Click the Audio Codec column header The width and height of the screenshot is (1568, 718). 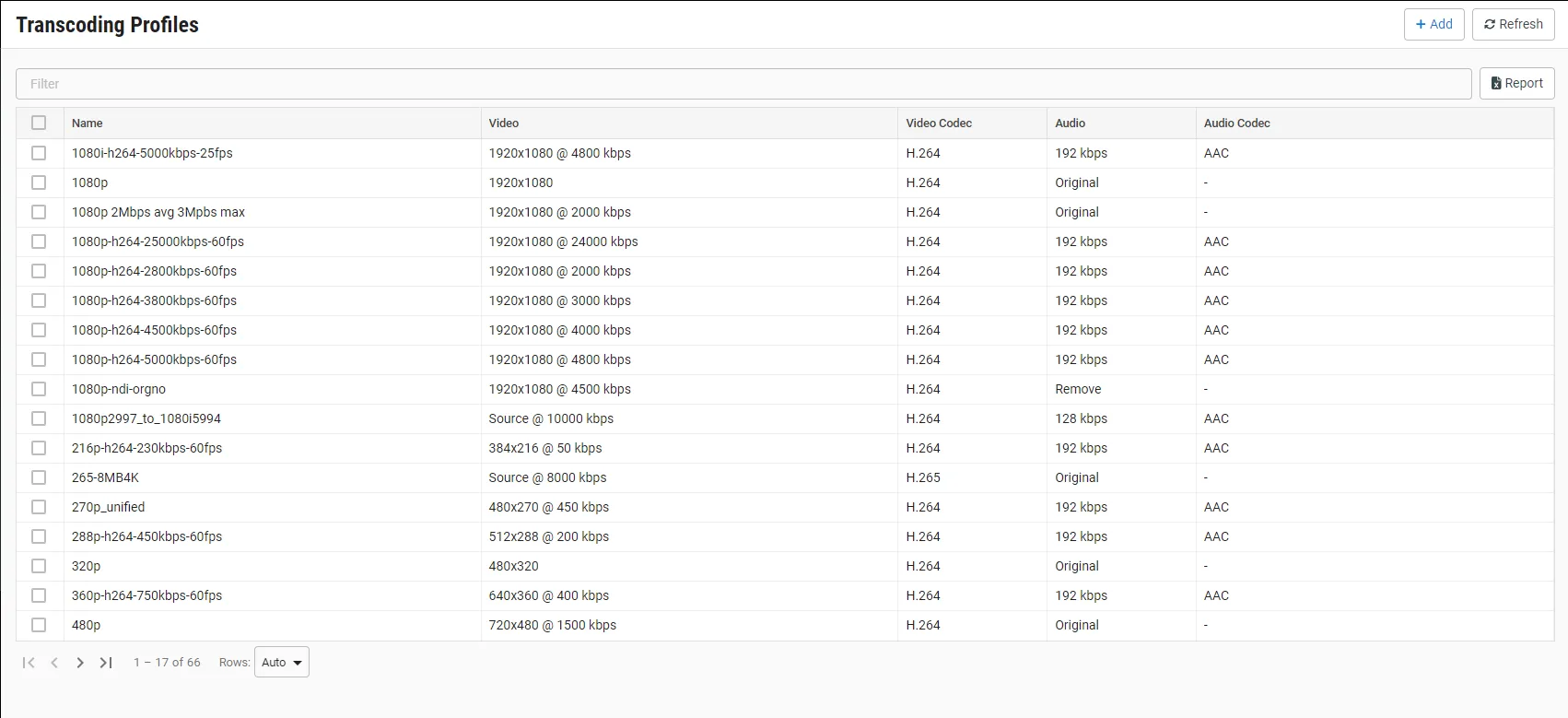[1236, 124]
